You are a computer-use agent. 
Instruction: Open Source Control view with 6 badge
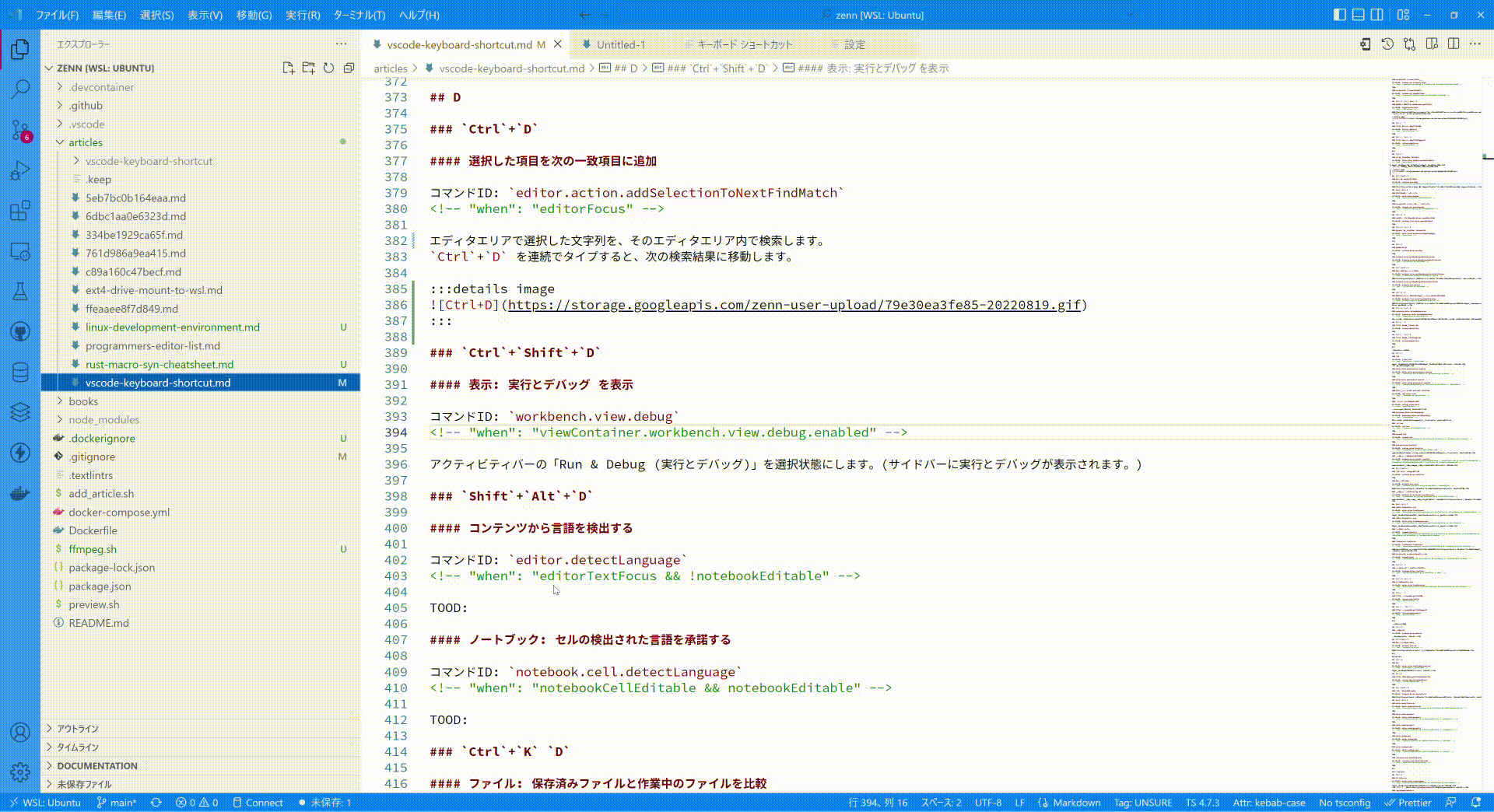(20, 130)
